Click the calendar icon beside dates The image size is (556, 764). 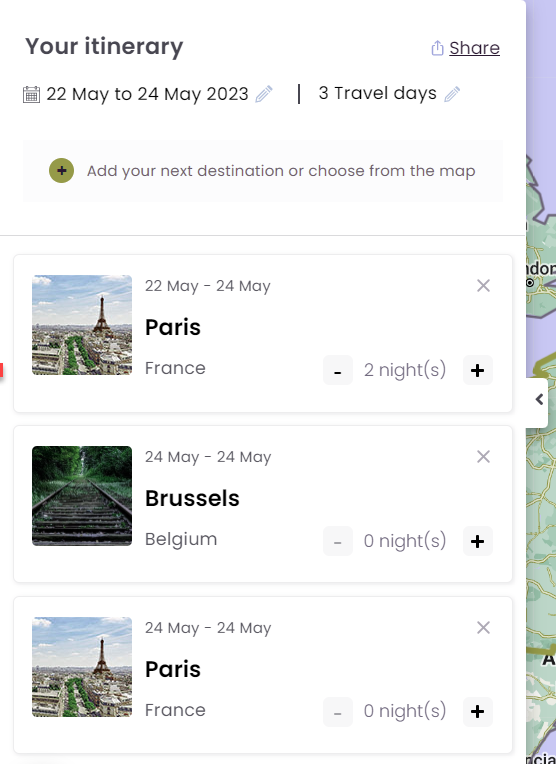(31, 94)
